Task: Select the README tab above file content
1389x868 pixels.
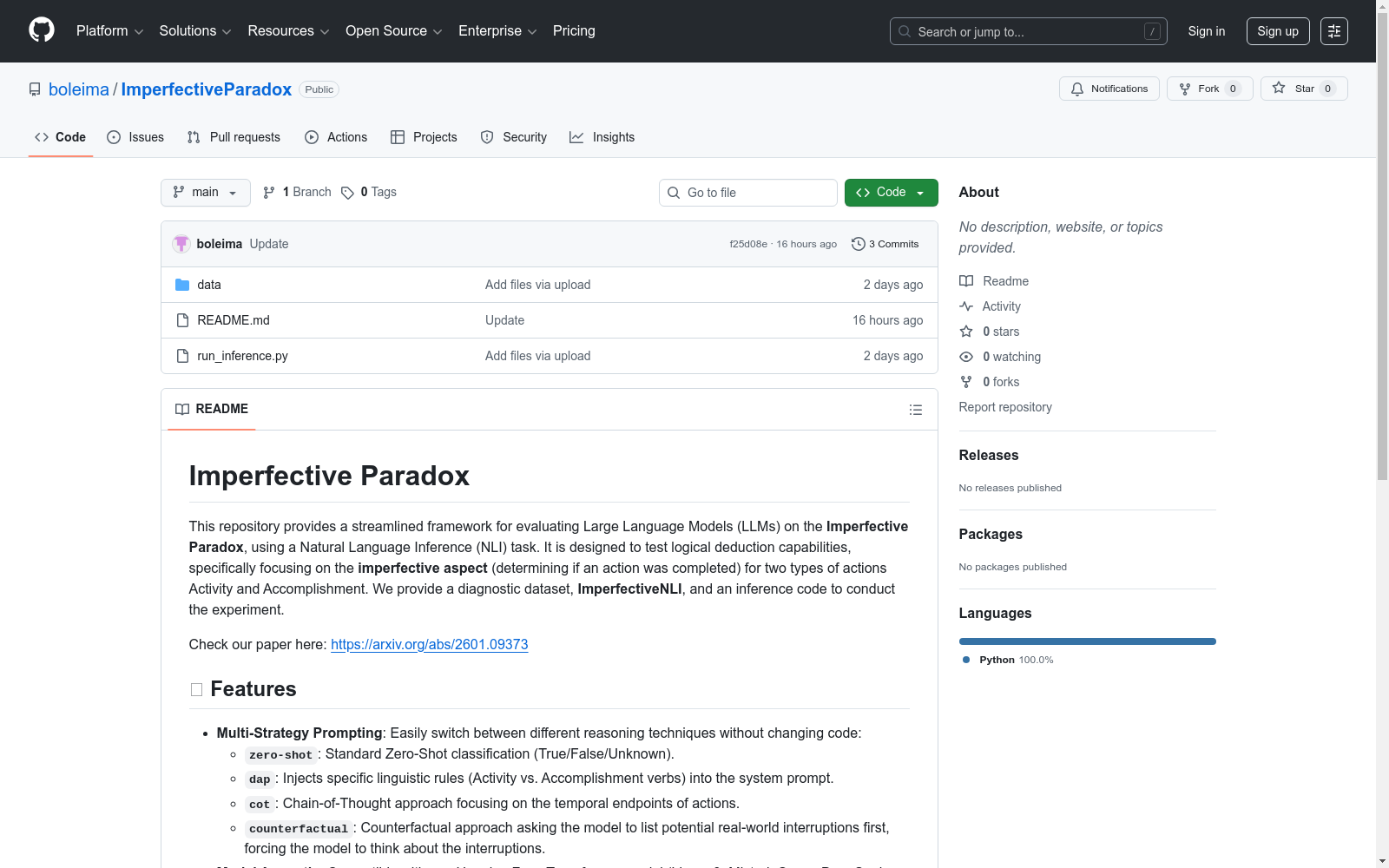Action: pos(212,409)
